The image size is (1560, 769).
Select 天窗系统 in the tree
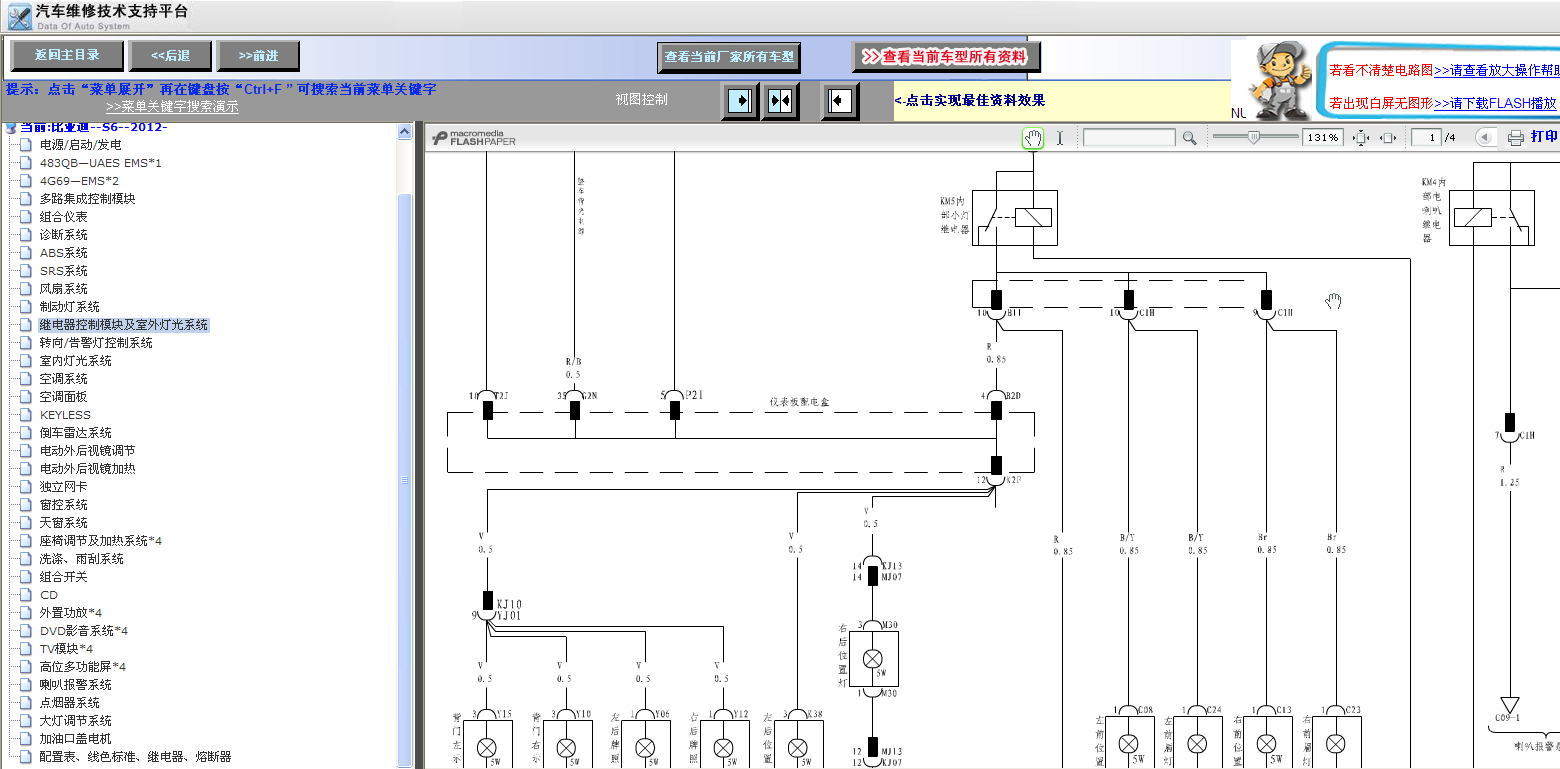coord(63,523)
